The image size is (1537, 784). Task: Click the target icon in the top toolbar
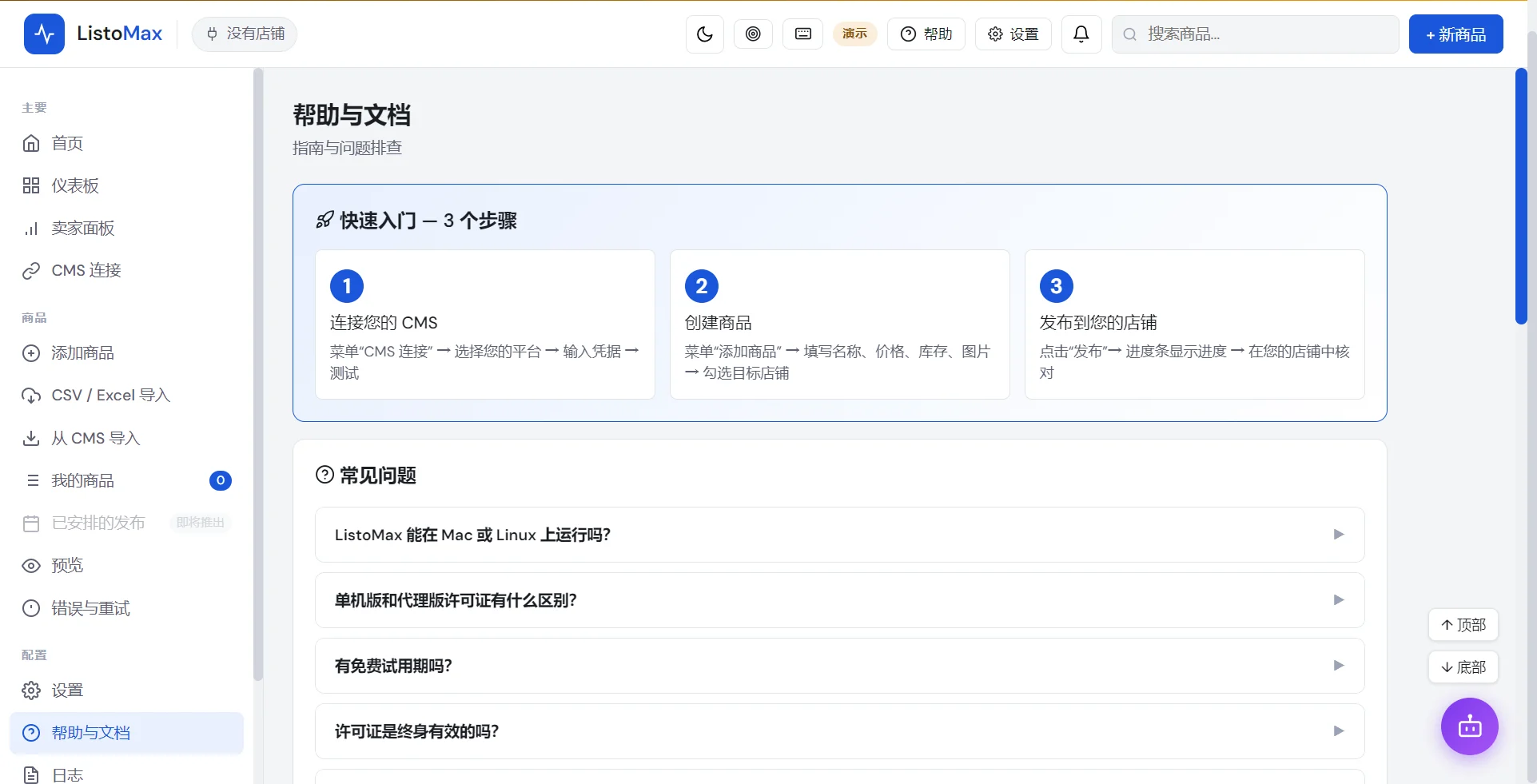coord(753,34)
